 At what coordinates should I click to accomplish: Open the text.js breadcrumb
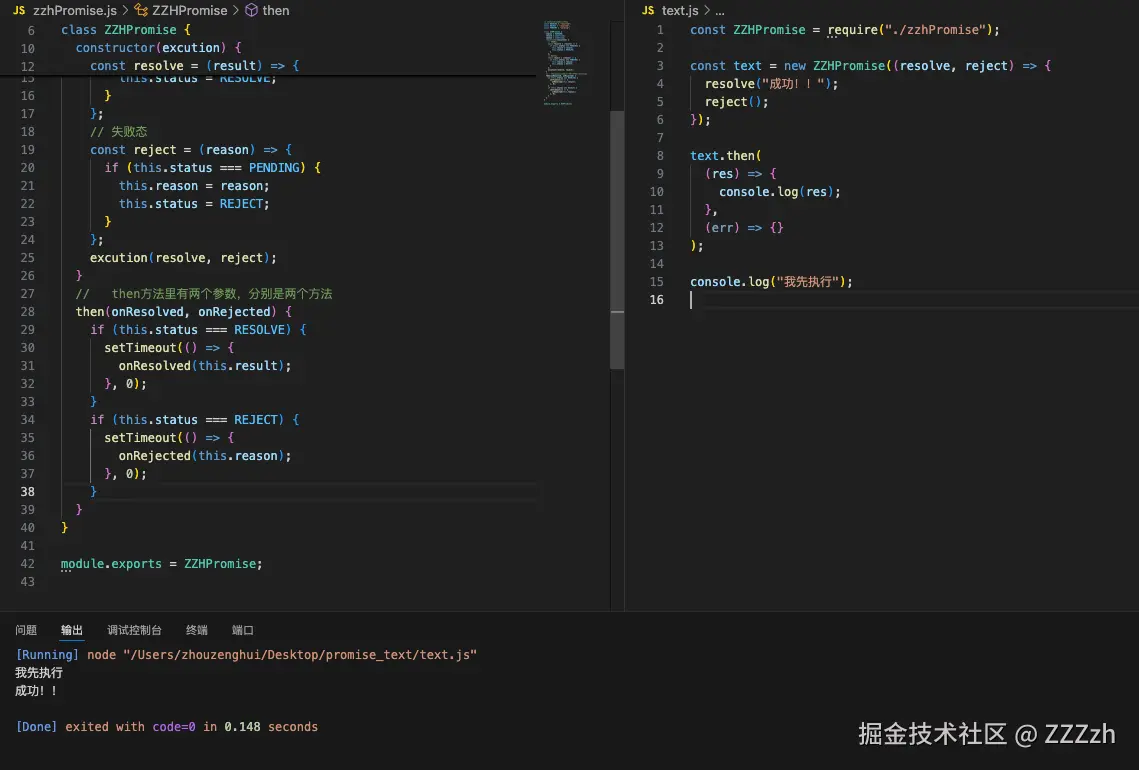(x=680, y=10)
